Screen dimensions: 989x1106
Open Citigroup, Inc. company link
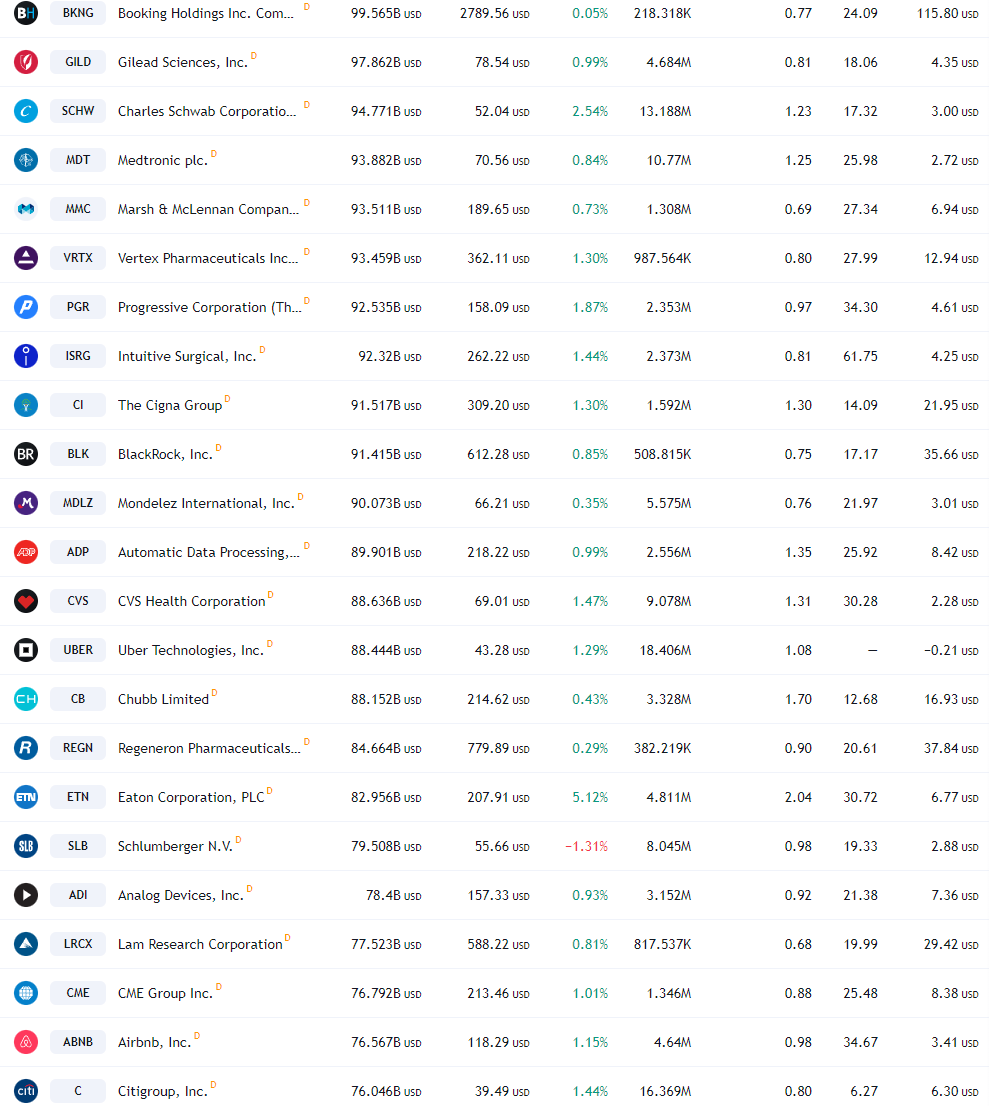tap(163, 1092)
